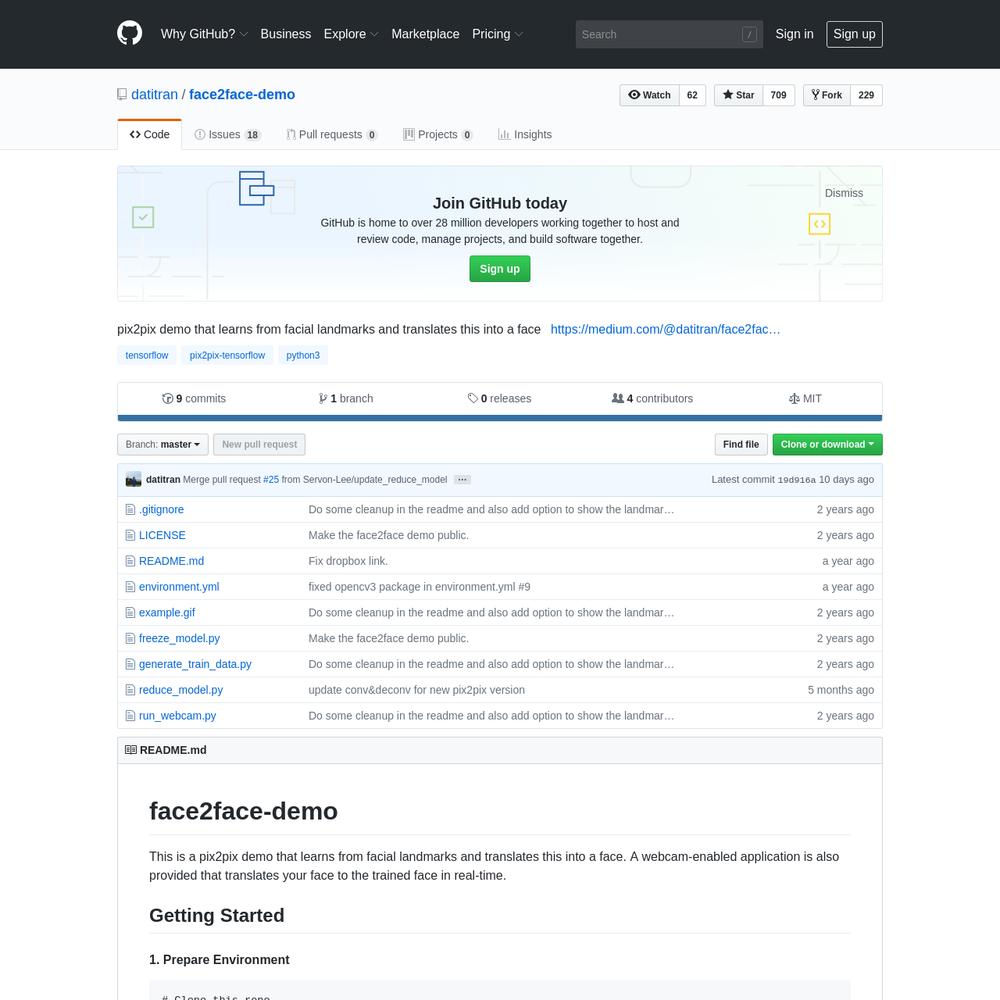Click the file icon beside README.md row
The height and width of the screenshot is (1000, 1000).
pos(130,561)
